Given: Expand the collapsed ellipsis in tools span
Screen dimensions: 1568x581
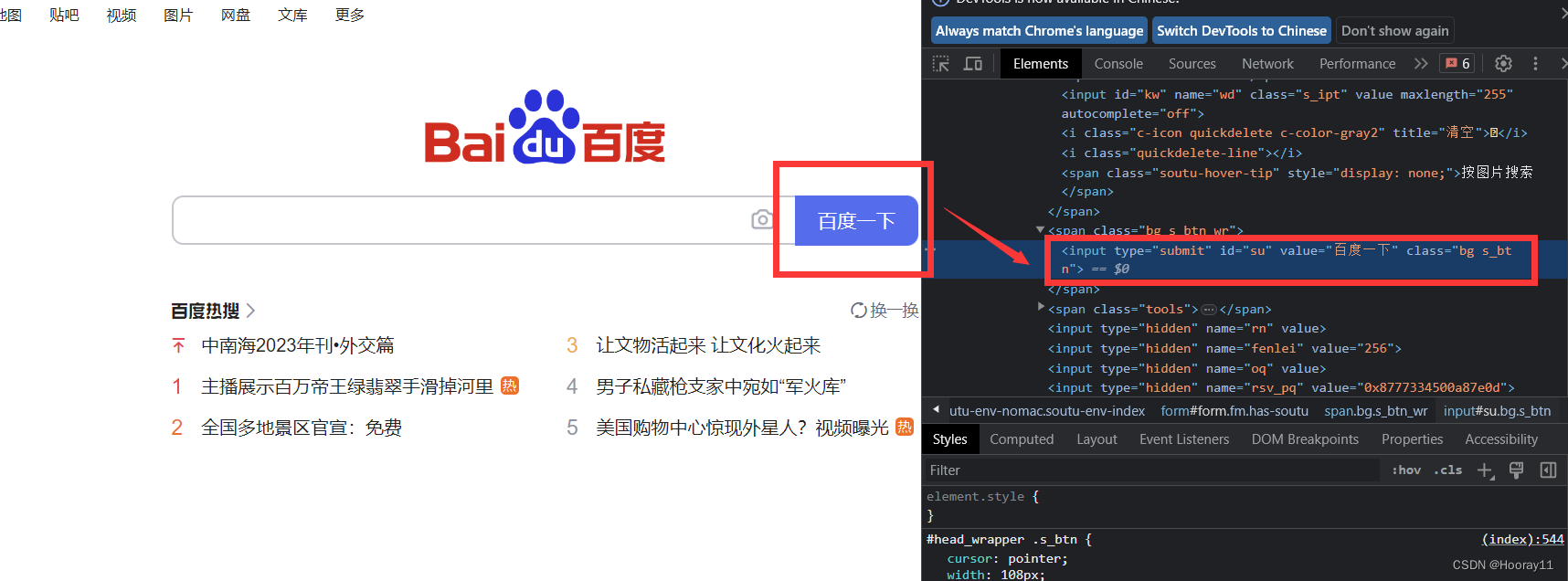Looking at the screenshot, I should click(x=1209, y=310).
